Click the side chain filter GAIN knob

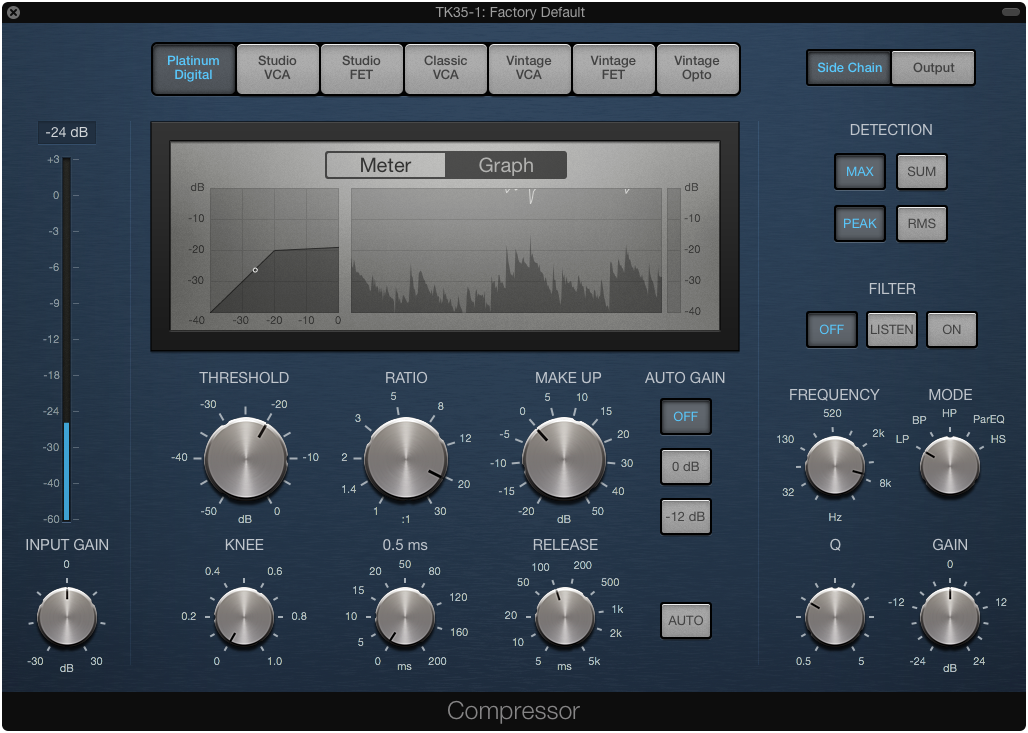coord(950,616)
